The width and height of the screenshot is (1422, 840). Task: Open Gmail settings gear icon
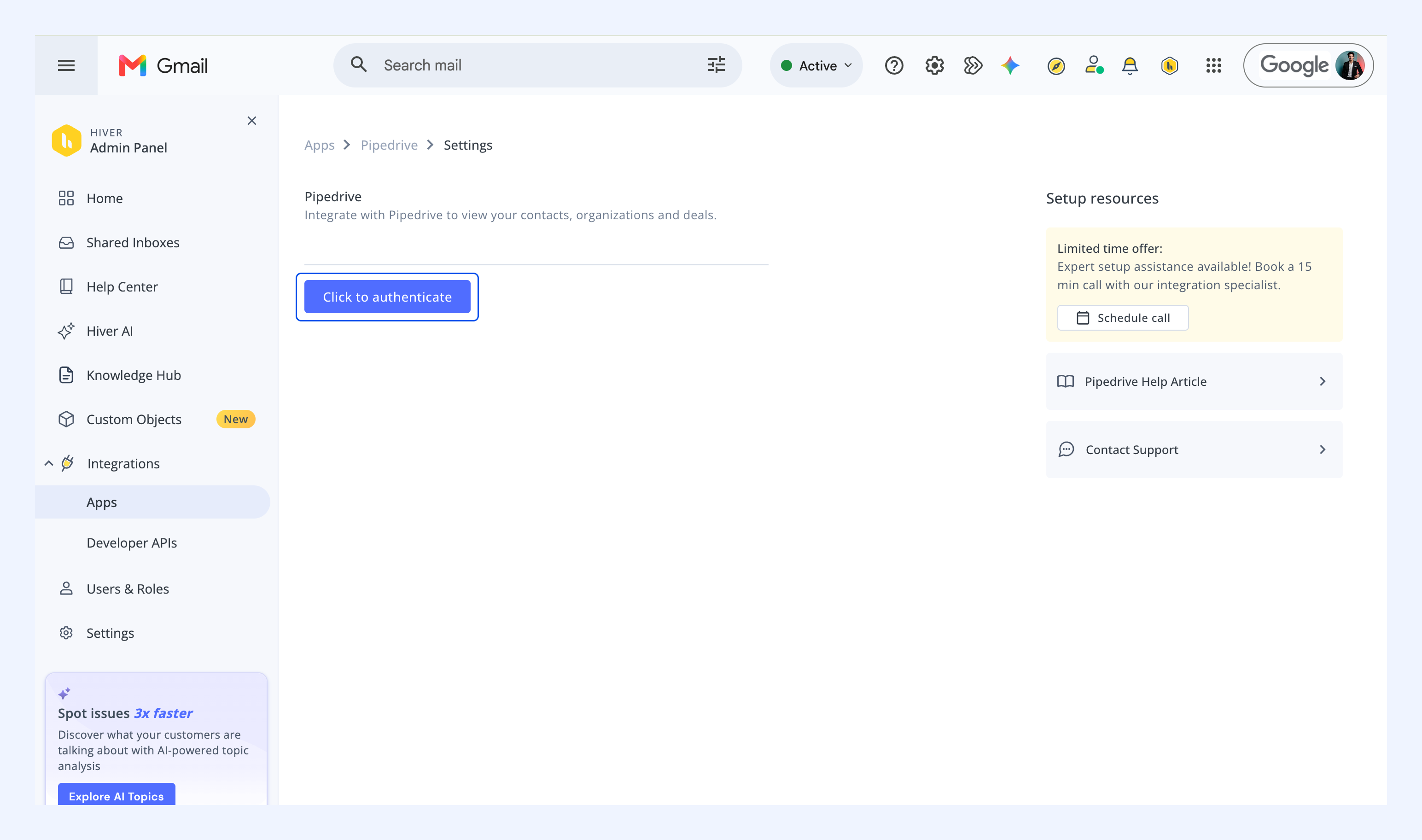(934, 66)
